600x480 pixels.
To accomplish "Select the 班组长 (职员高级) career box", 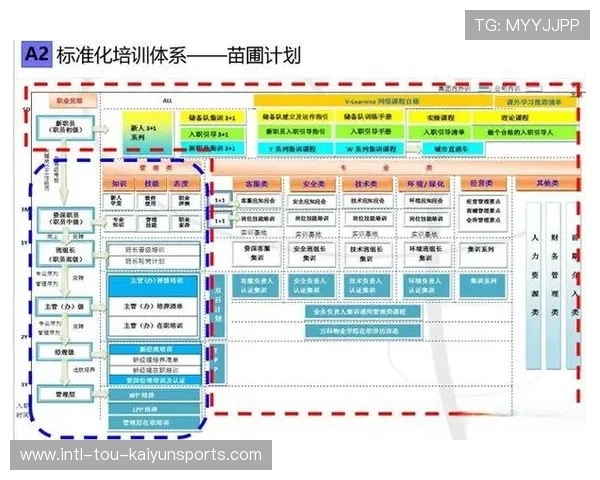I will click(x=65, y=254).
